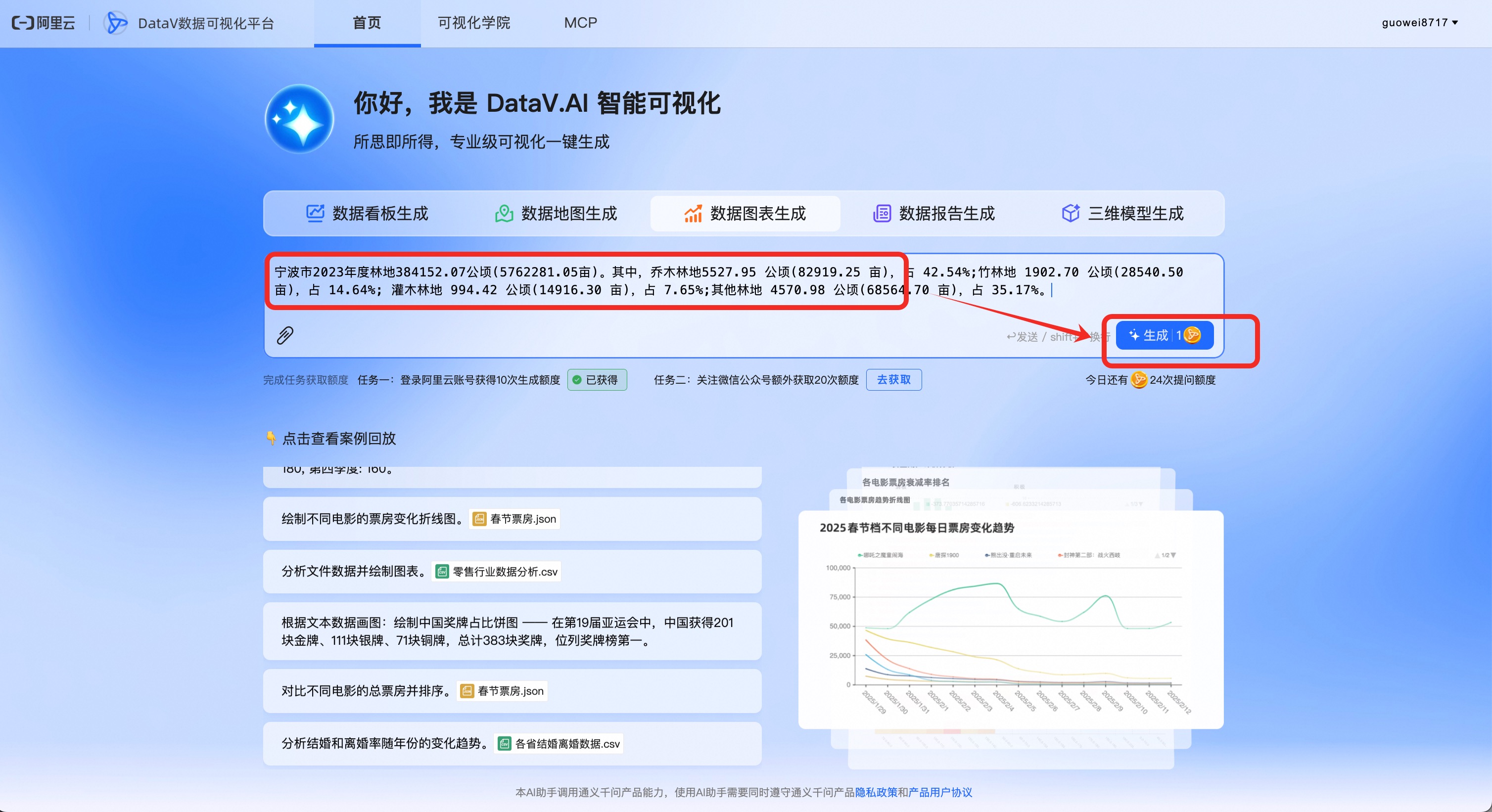Open the 产品用户协议 link
This screenshot has height=812, width=1492.
940,792
